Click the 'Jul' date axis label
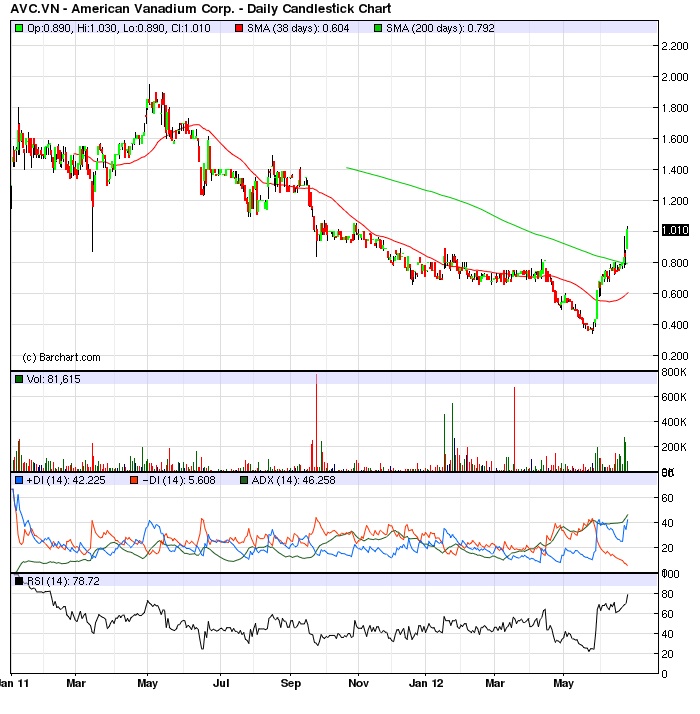This screenshot has height=714, width=700. [221, 683]
